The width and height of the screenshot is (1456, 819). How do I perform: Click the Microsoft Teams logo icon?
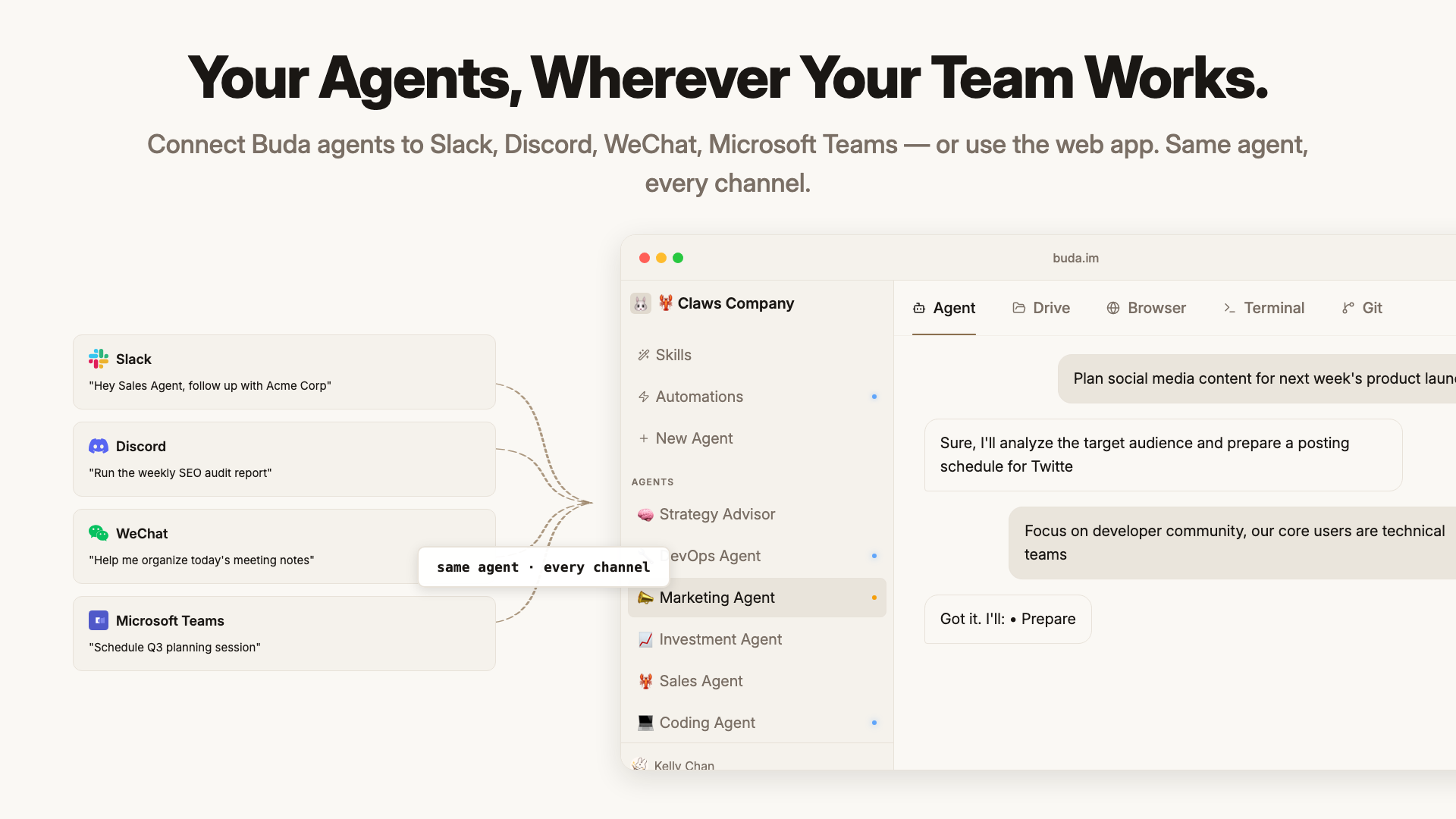pos(99,620)
